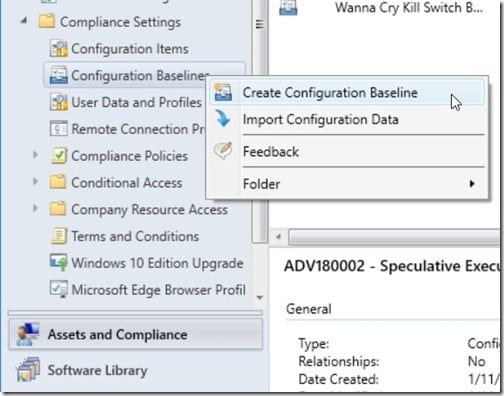Select Windows 10 Edition Upgrade node
This screenshot has height=396, width=504.
tap(157, 263)
